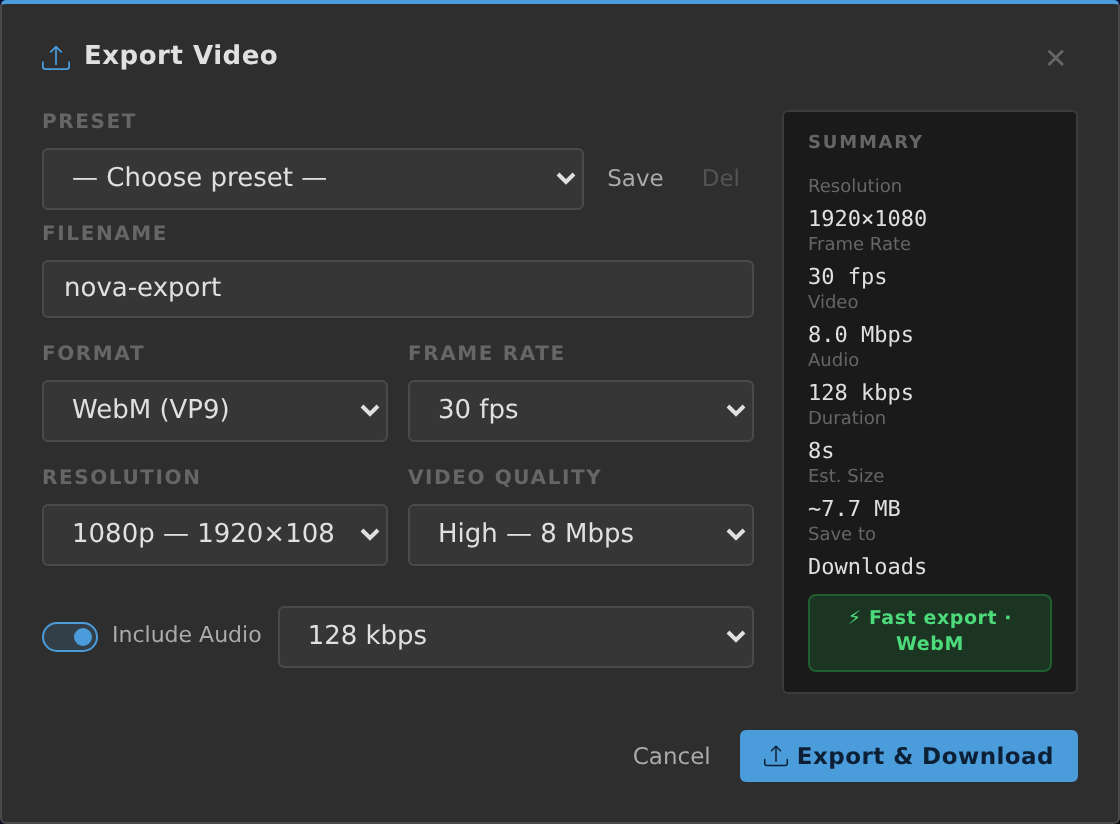
Task: Toggle the Include Audio switch
Action: tap(70, 637)
